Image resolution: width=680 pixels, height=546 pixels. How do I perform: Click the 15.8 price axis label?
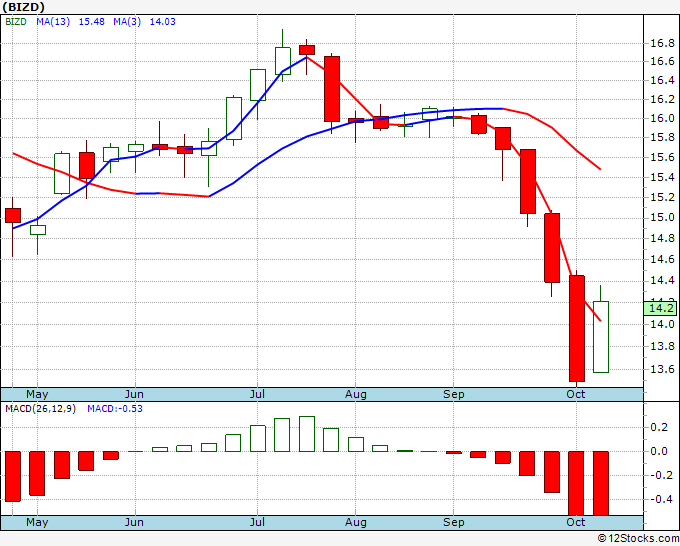click(x=662, y=137)
